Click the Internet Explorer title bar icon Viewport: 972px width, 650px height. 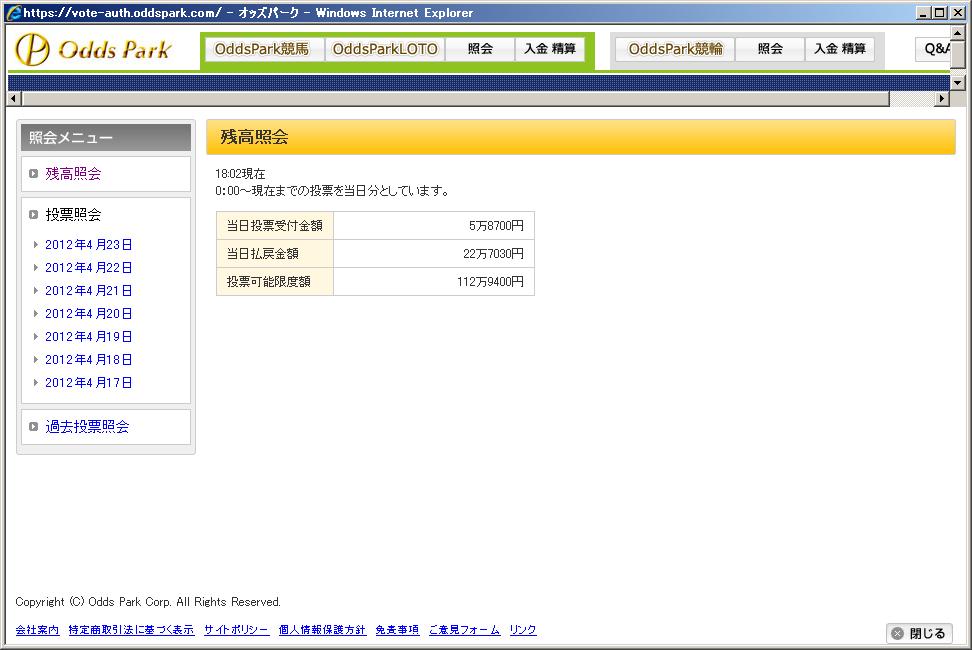[14, 12]
